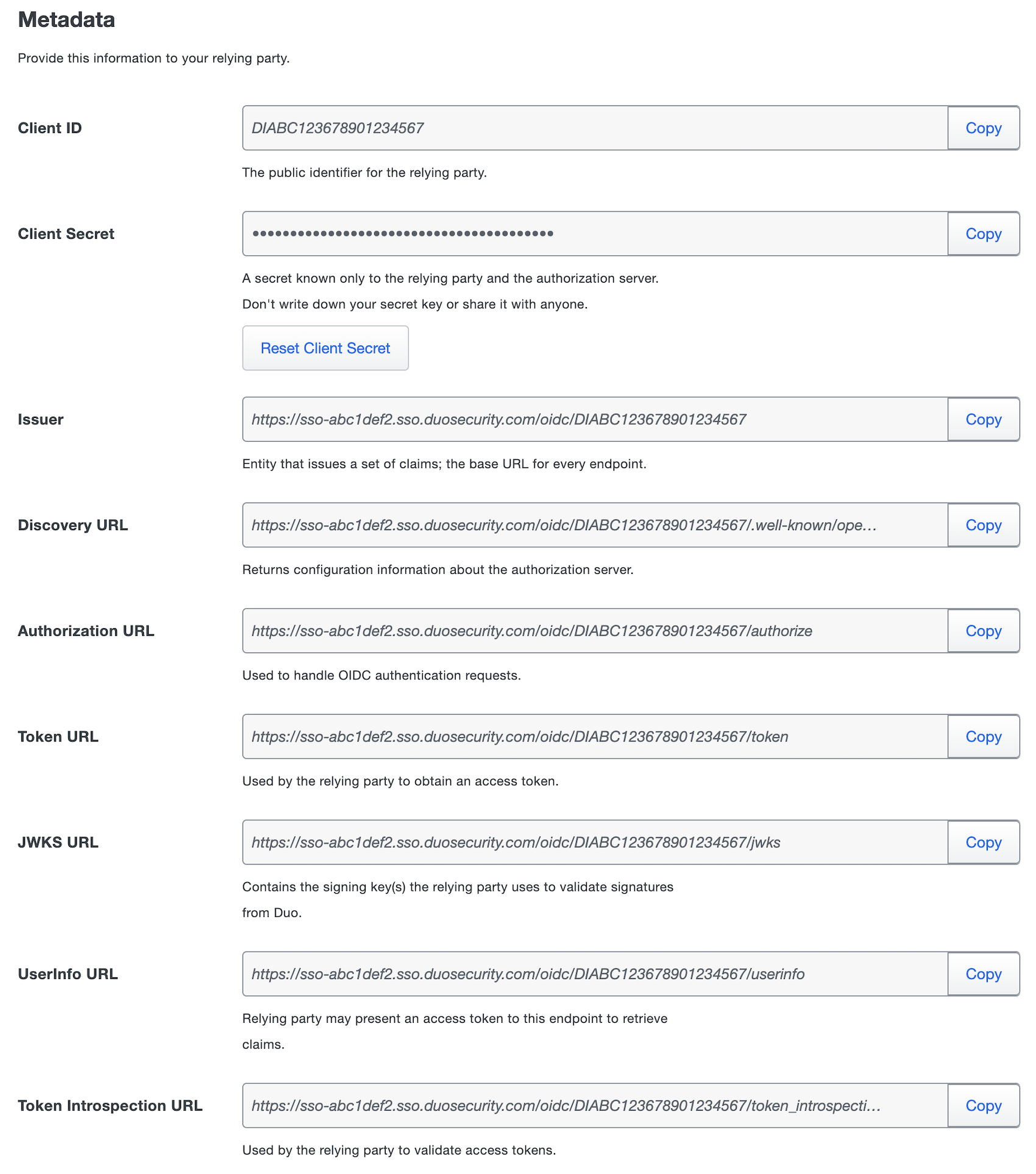Copy the Authorization URL
This screenshot has width=1036, height=1174.
tap(983, 631)
